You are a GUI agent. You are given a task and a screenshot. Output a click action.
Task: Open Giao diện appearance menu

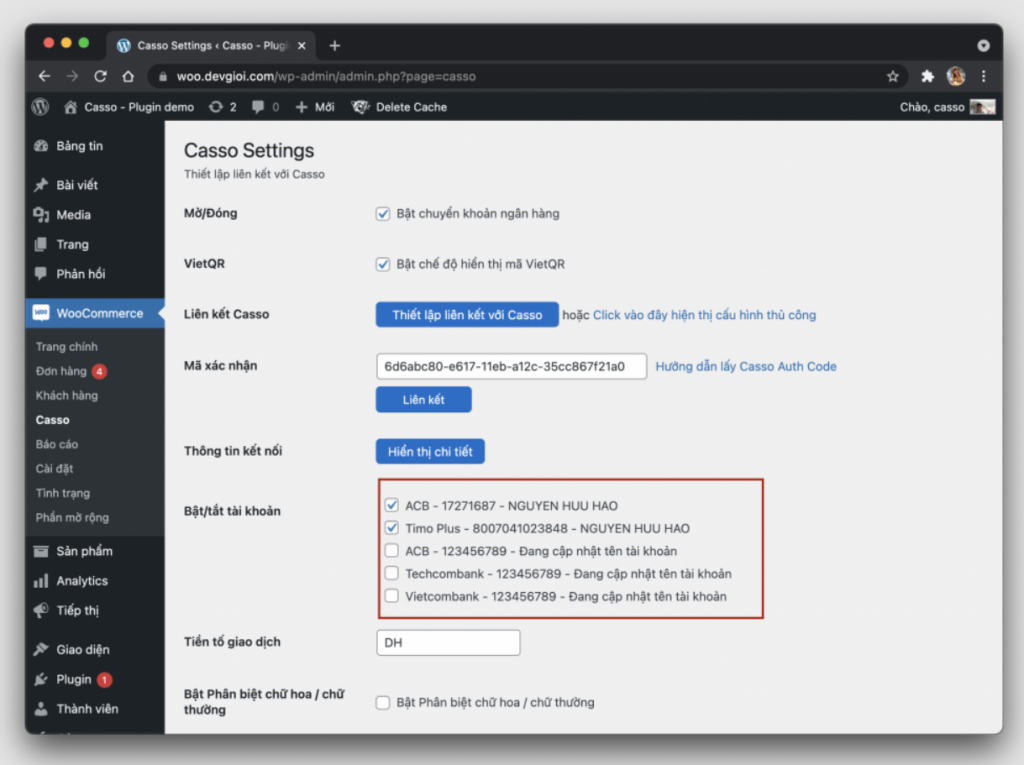[x=82, y=649]
